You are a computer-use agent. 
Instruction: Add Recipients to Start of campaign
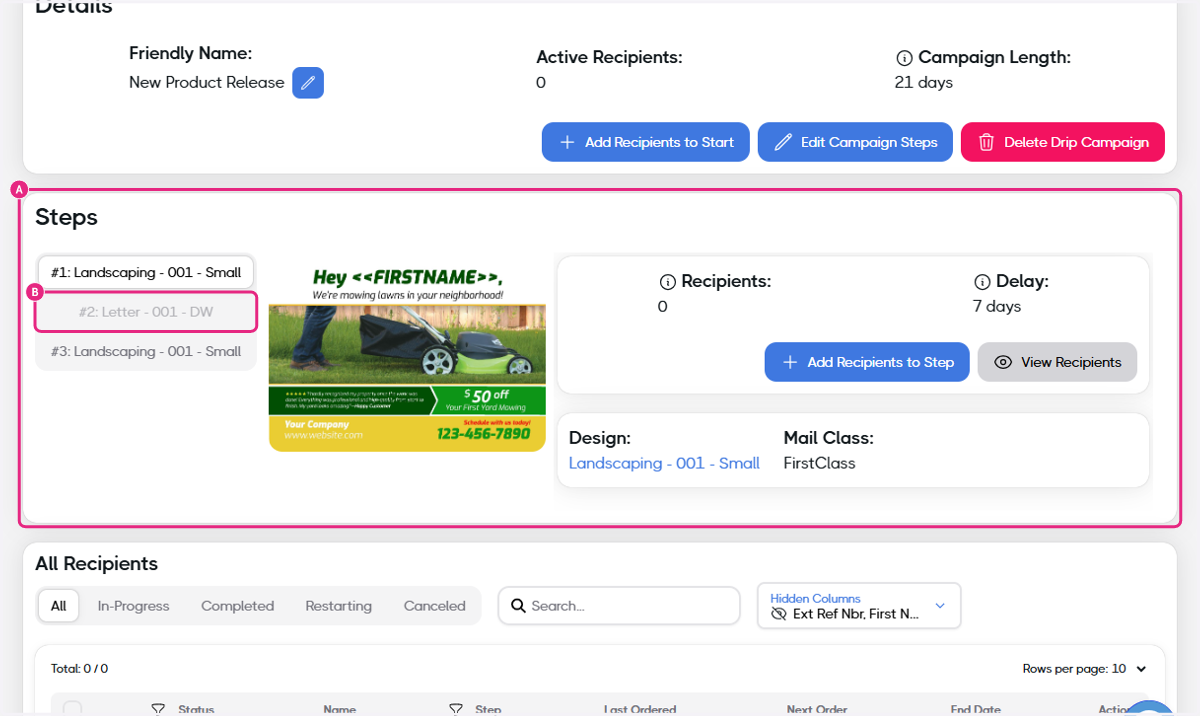tap(646, 142)
